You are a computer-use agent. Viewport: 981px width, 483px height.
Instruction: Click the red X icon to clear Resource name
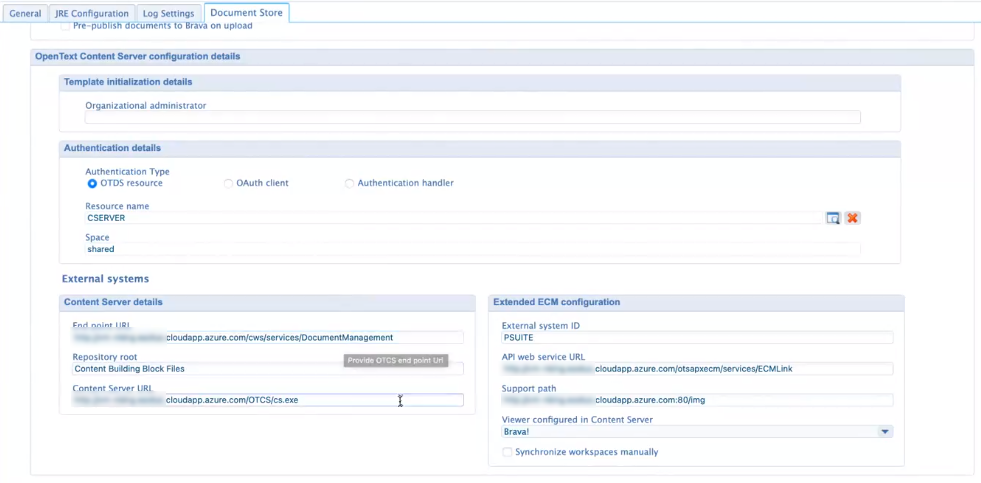point(853,218)
